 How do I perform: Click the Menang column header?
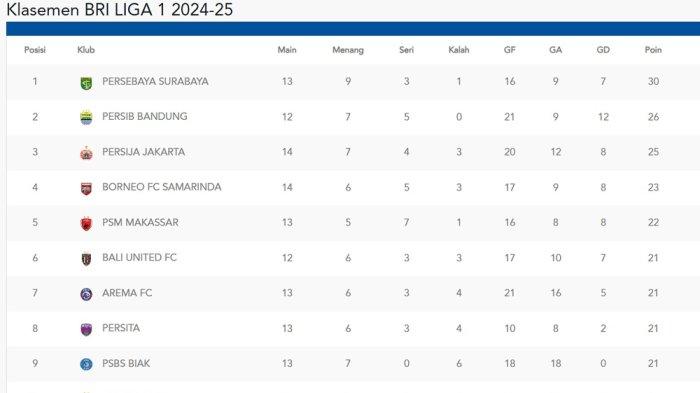point(348,50)
